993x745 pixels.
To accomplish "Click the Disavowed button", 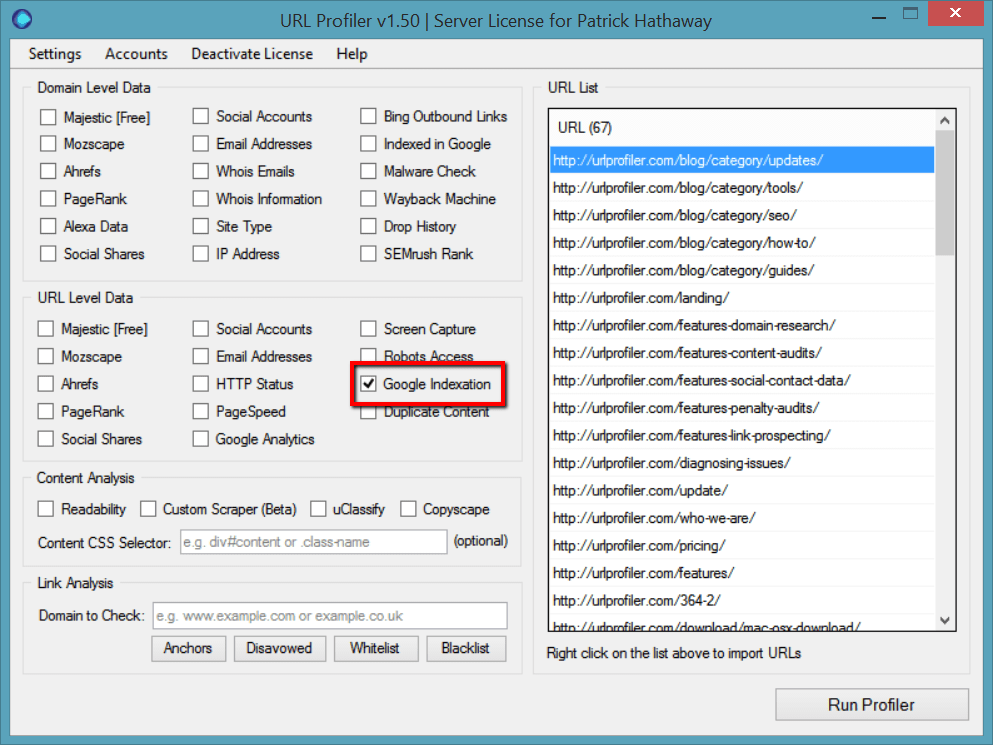I will 279,649.
